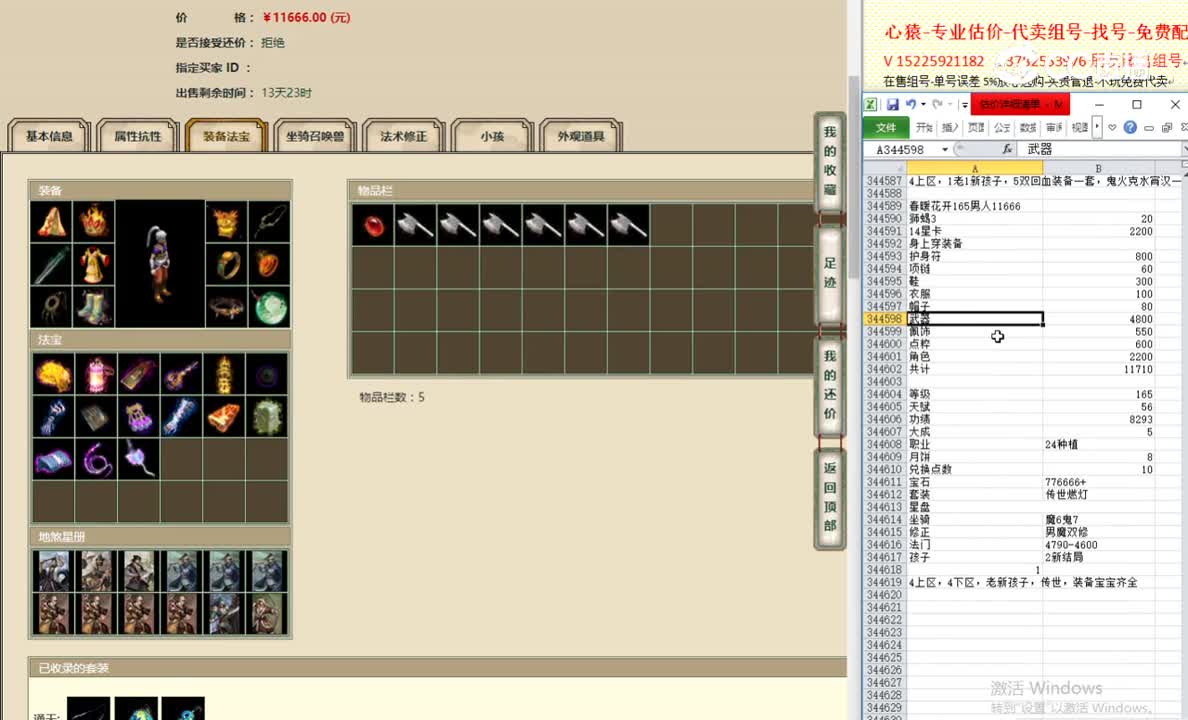The width and height of the screenshot is (1188, 720).
Task: Click the first 地煞星册 portrait card
Action: [52, 571]
